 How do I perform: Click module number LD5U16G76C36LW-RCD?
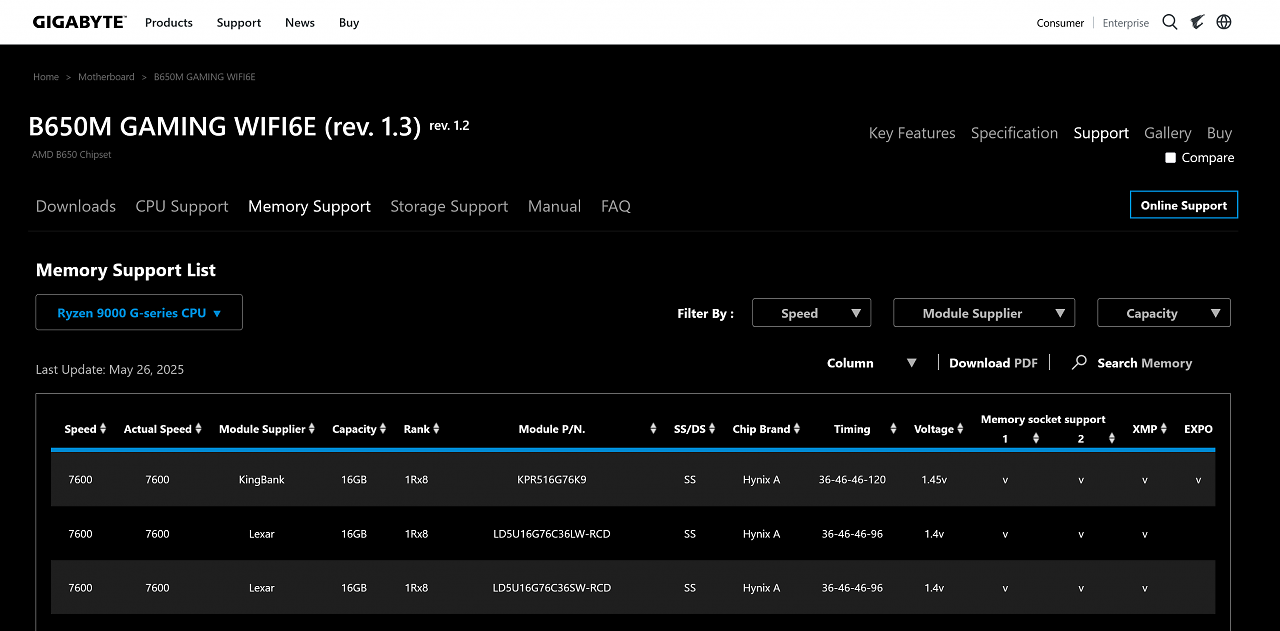click(x=552, y=534)
